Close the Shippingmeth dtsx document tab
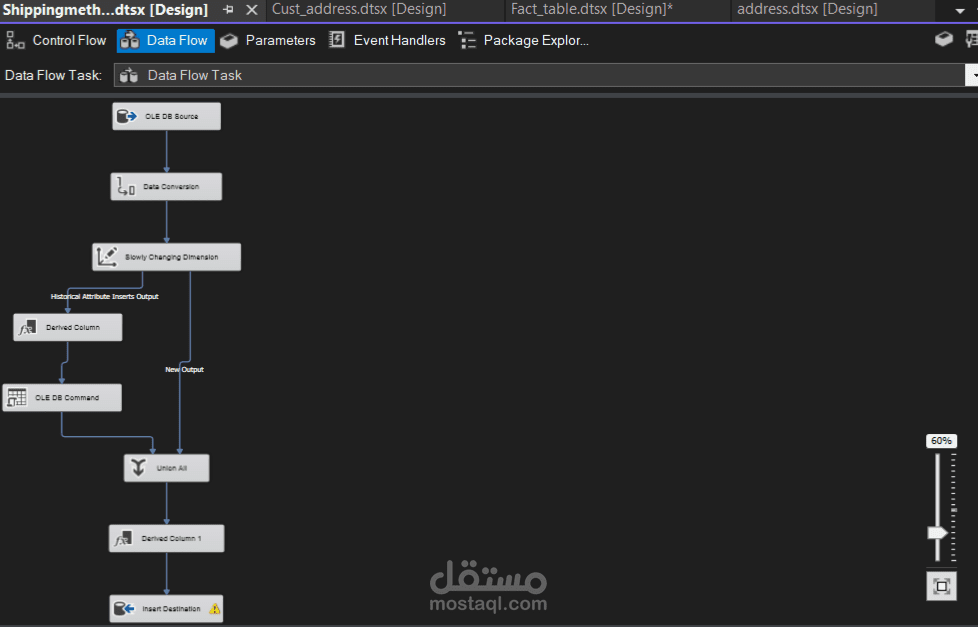The height and width of the screenshot is (627, 978). pyautogui.click(x=251, y=10)
